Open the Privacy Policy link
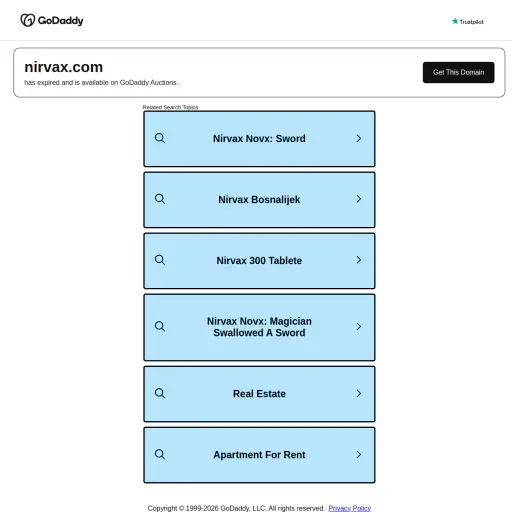The width and height of the screenshot is (512, 512). (x=350, y=508)
